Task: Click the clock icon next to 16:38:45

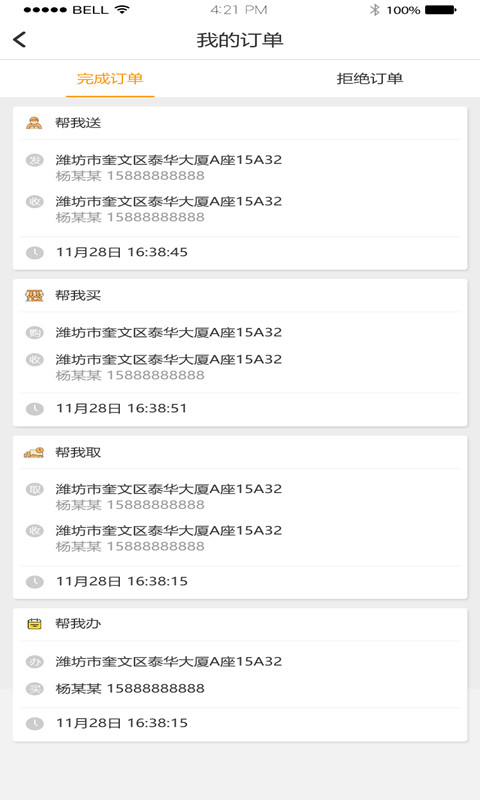Action: (35, 252)
